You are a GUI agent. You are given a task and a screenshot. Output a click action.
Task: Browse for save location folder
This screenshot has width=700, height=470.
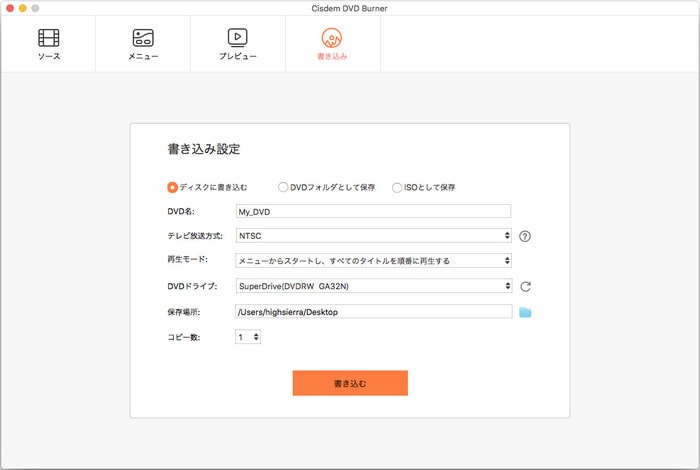click(525, 312)
